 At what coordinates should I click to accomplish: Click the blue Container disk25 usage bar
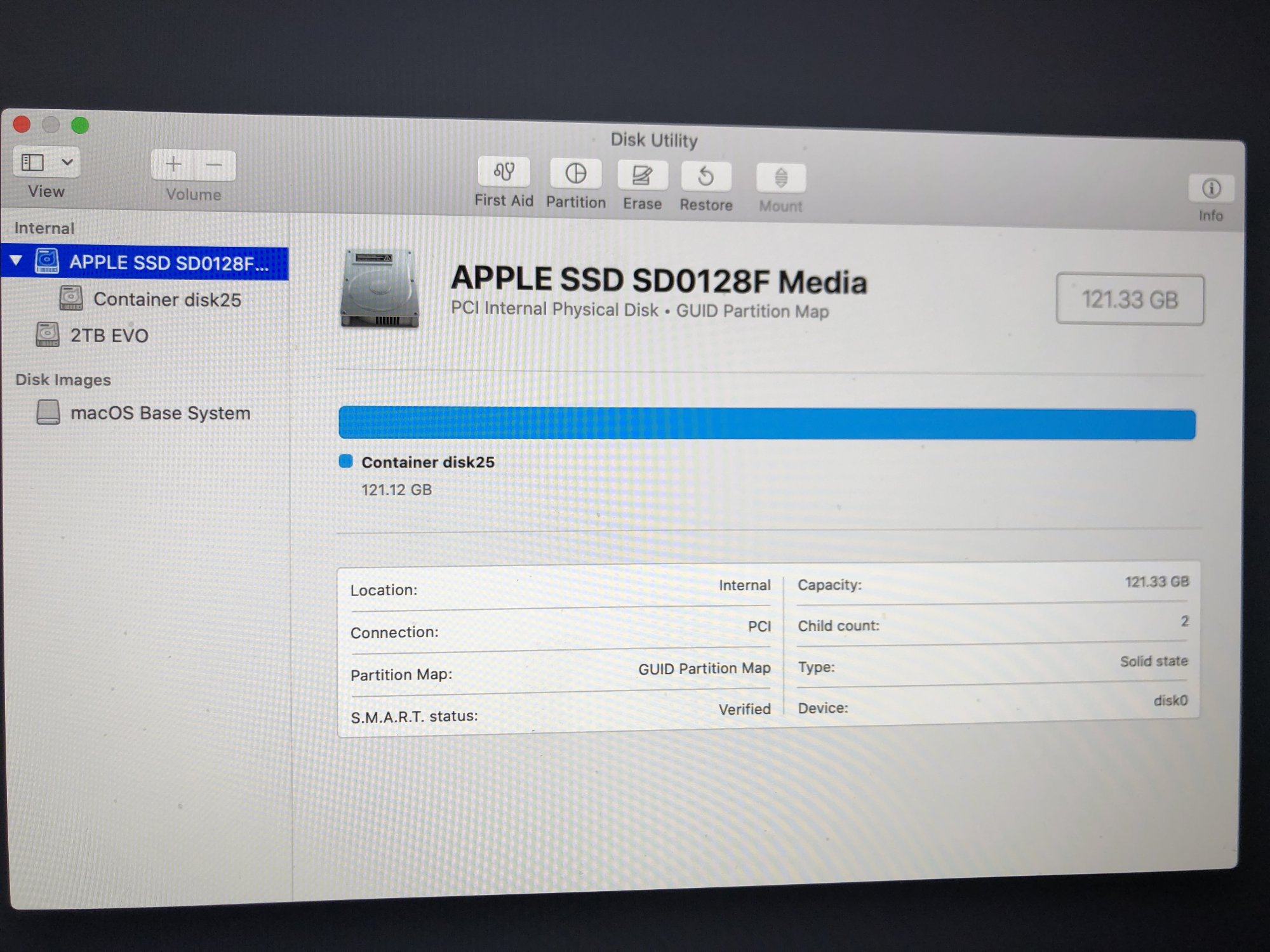(766, 423)
